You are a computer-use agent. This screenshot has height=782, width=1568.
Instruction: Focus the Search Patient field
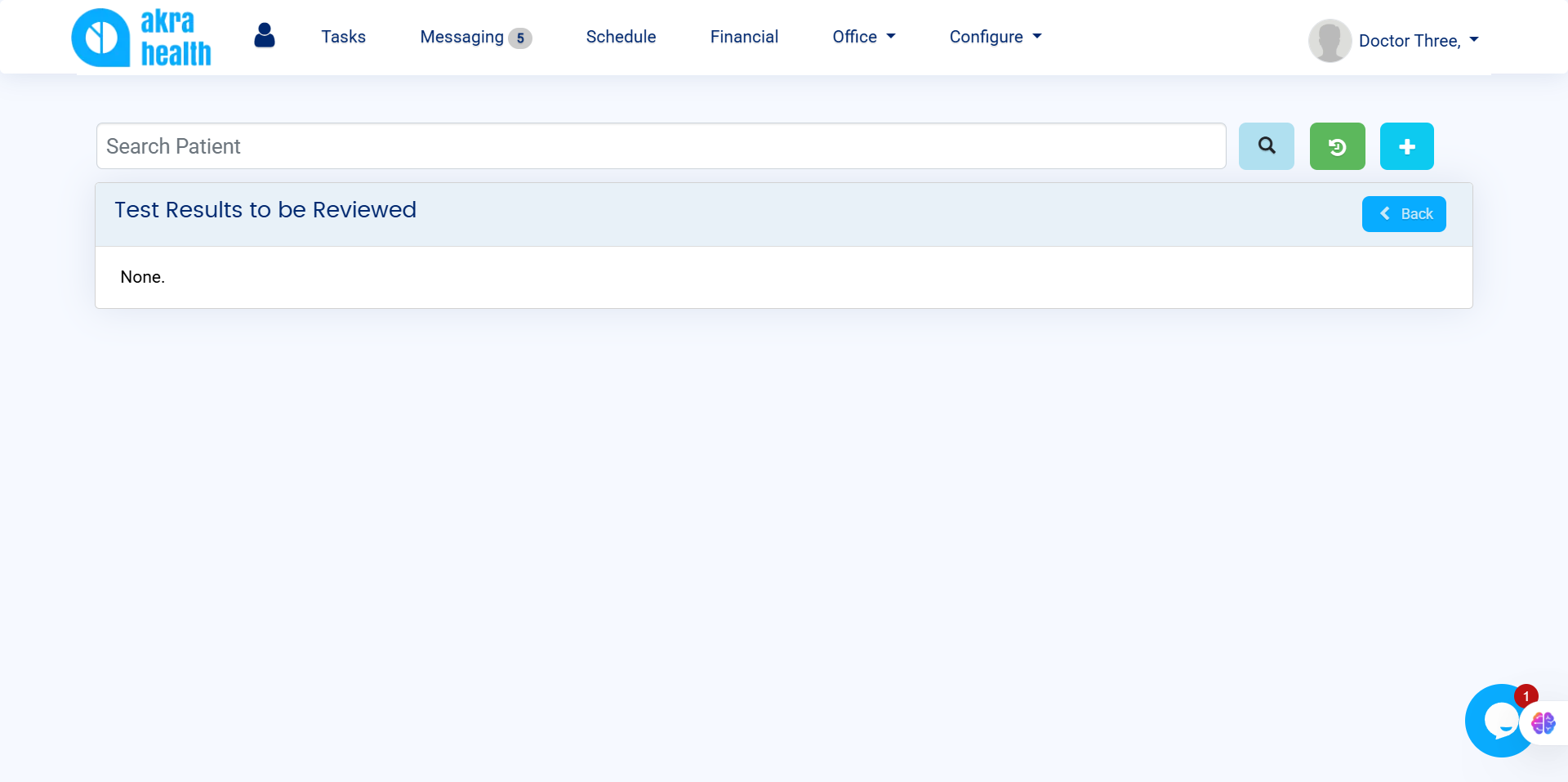(661, 146)
